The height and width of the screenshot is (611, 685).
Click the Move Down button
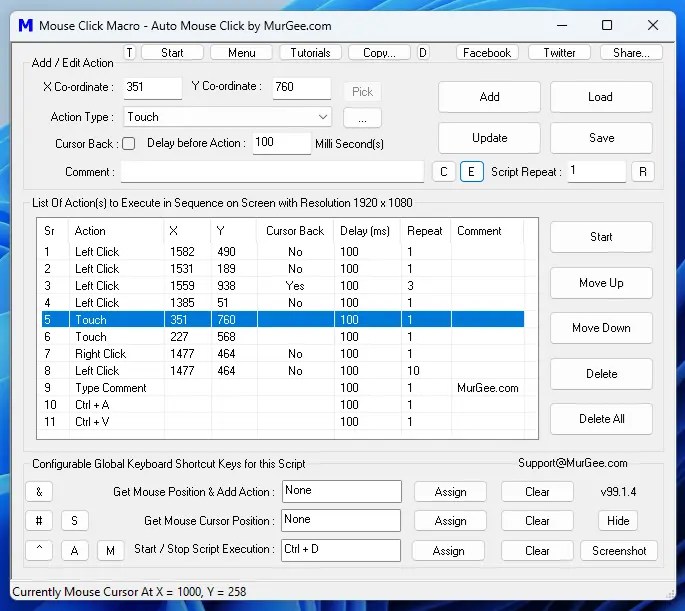coord(601,328)
